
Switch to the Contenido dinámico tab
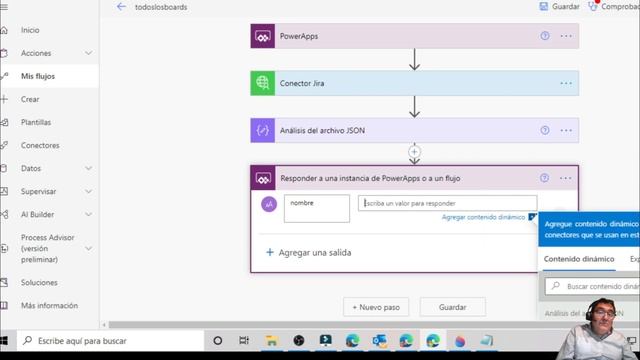pos(579,259)
